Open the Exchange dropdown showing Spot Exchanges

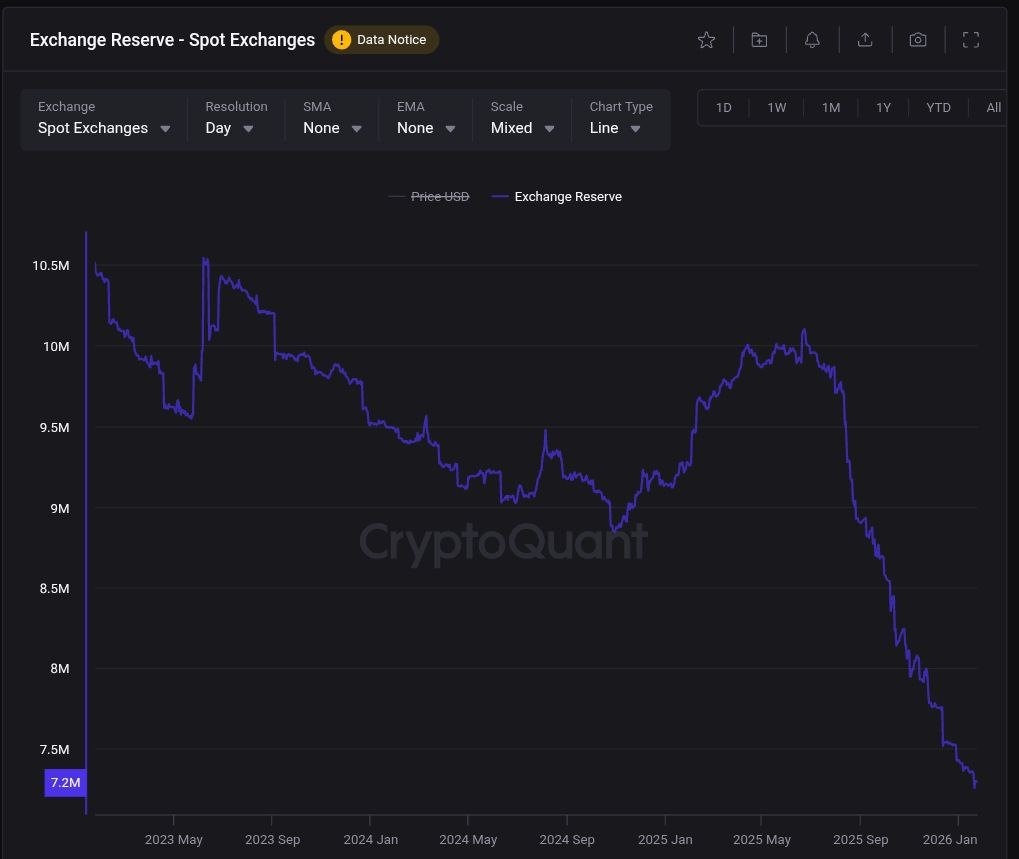(103, 128)
